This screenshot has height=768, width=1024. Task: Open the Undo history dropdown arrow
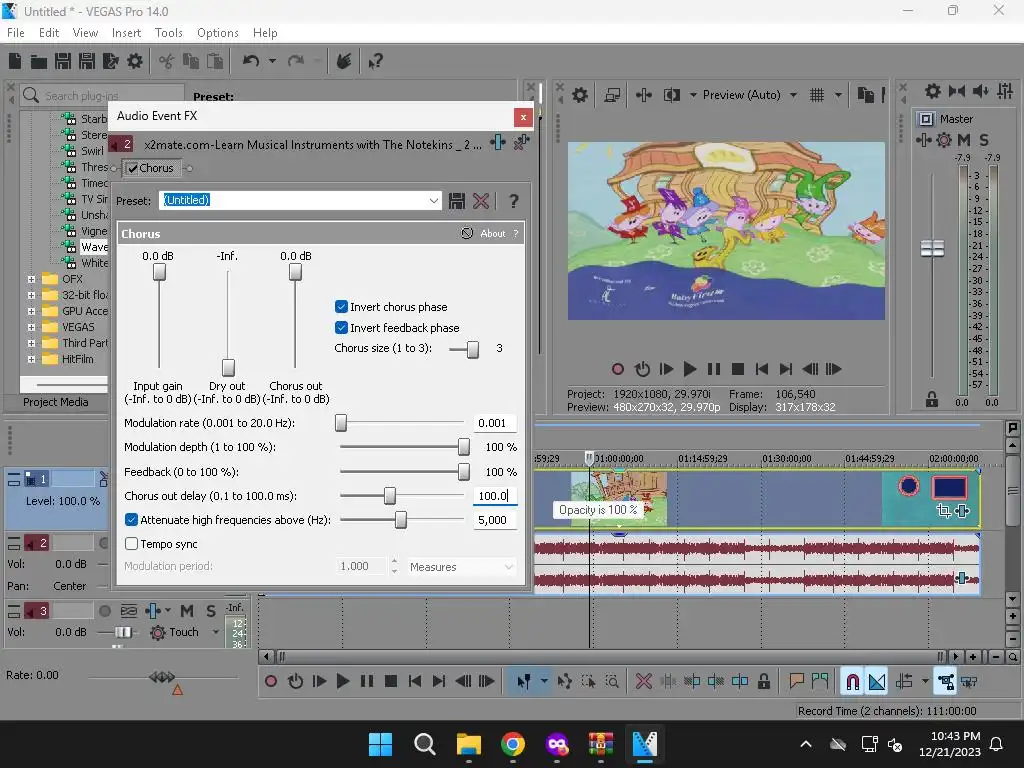click(x=272, y=61)
